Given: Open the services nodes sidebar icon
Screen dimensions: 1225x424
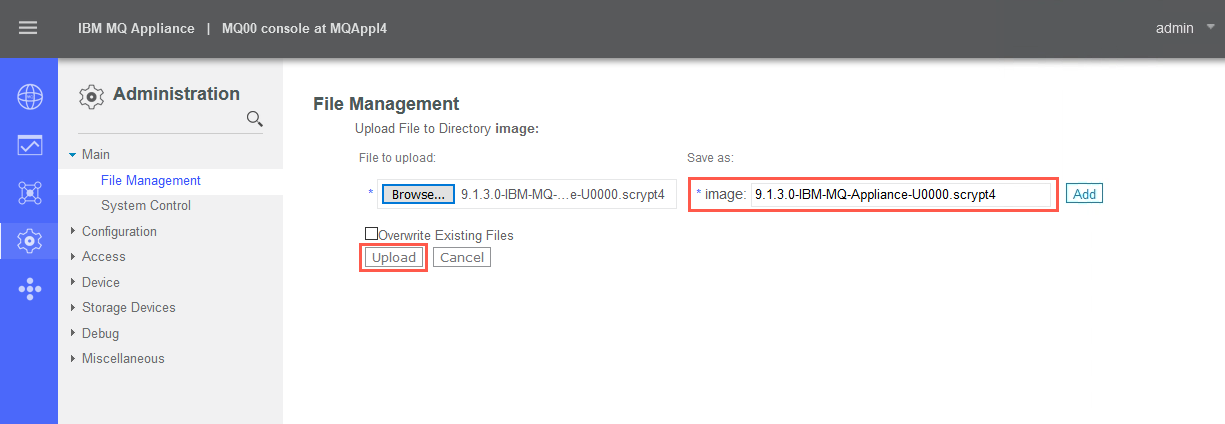Looking at the screenshot, I should (29, 193).
